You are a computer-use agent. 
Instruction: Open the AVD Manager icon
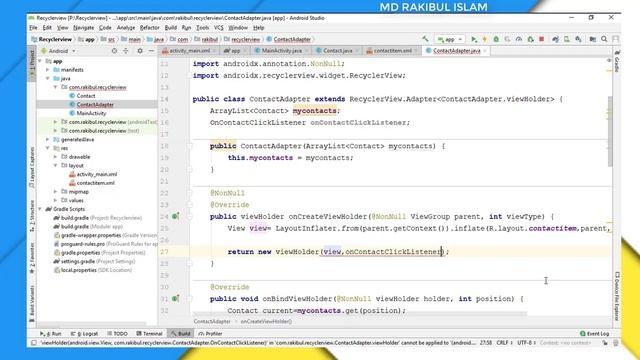point(567,39)
